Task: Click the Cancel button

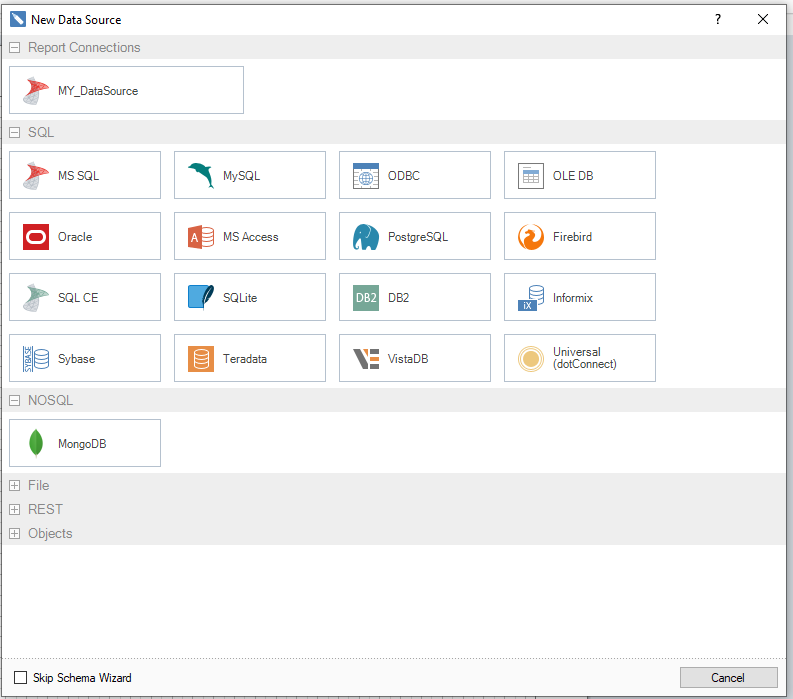Action: pos(728,677)
